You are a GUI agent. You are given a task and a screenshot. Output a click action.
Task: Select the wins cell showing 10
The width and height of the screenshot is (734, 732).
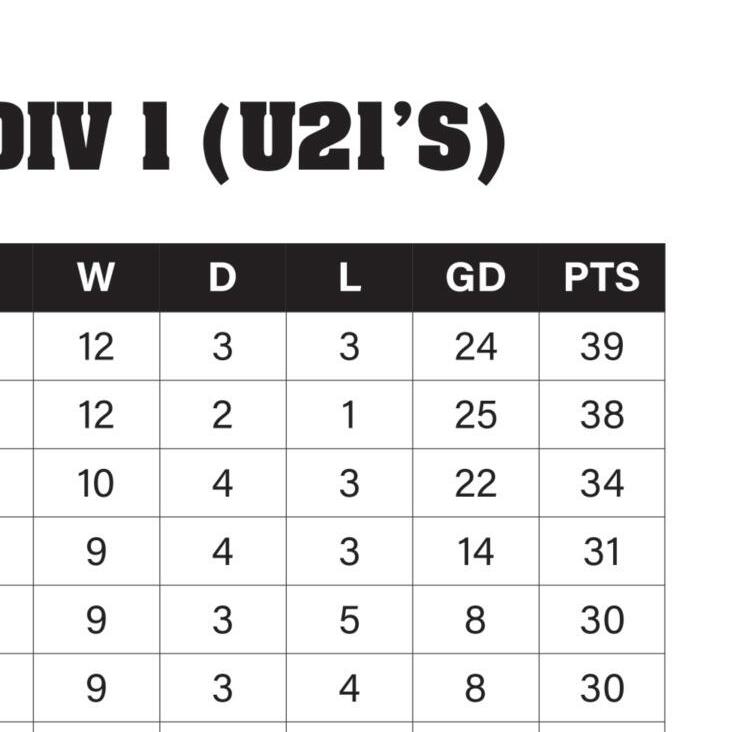click(96, 483)
